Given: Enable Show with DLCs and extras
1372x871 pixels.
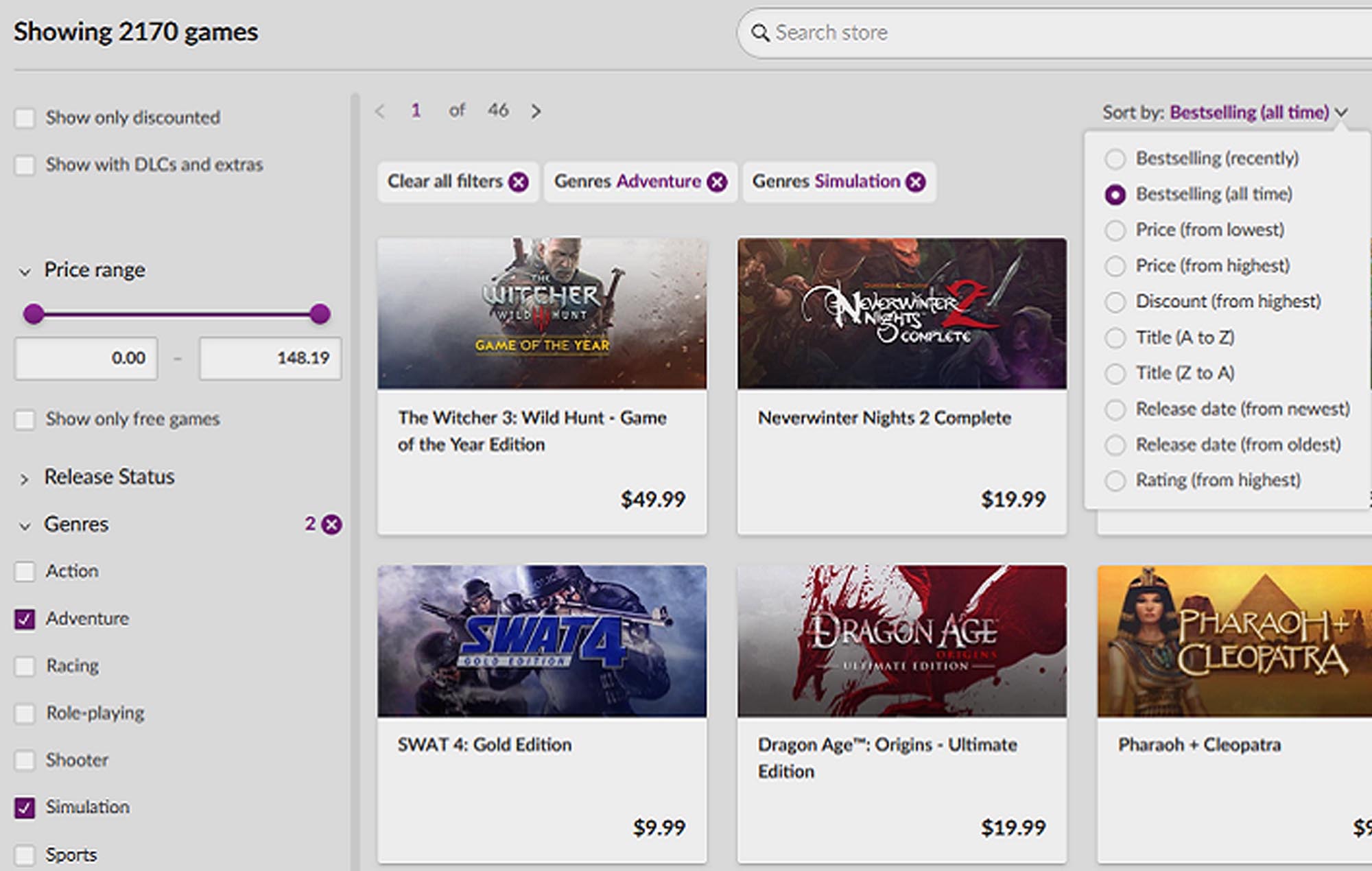Looking at the screenshot, I should pos(25,165).
